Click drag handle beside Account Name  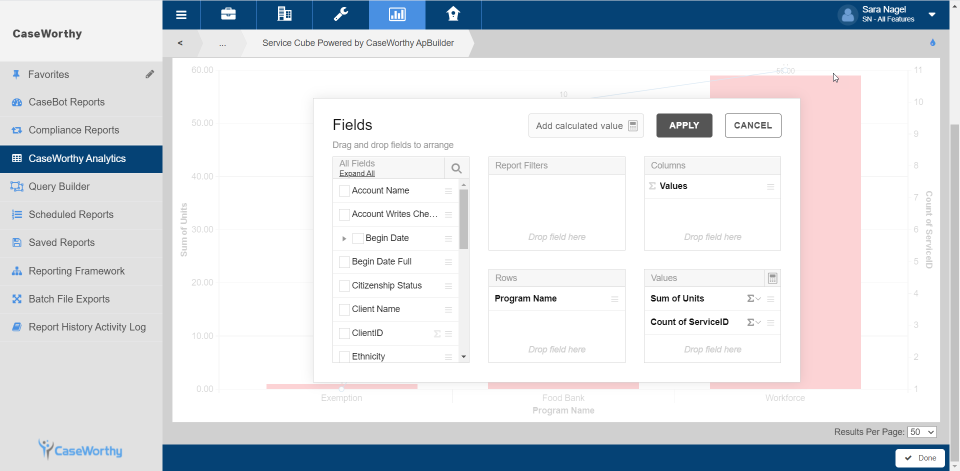448,191
